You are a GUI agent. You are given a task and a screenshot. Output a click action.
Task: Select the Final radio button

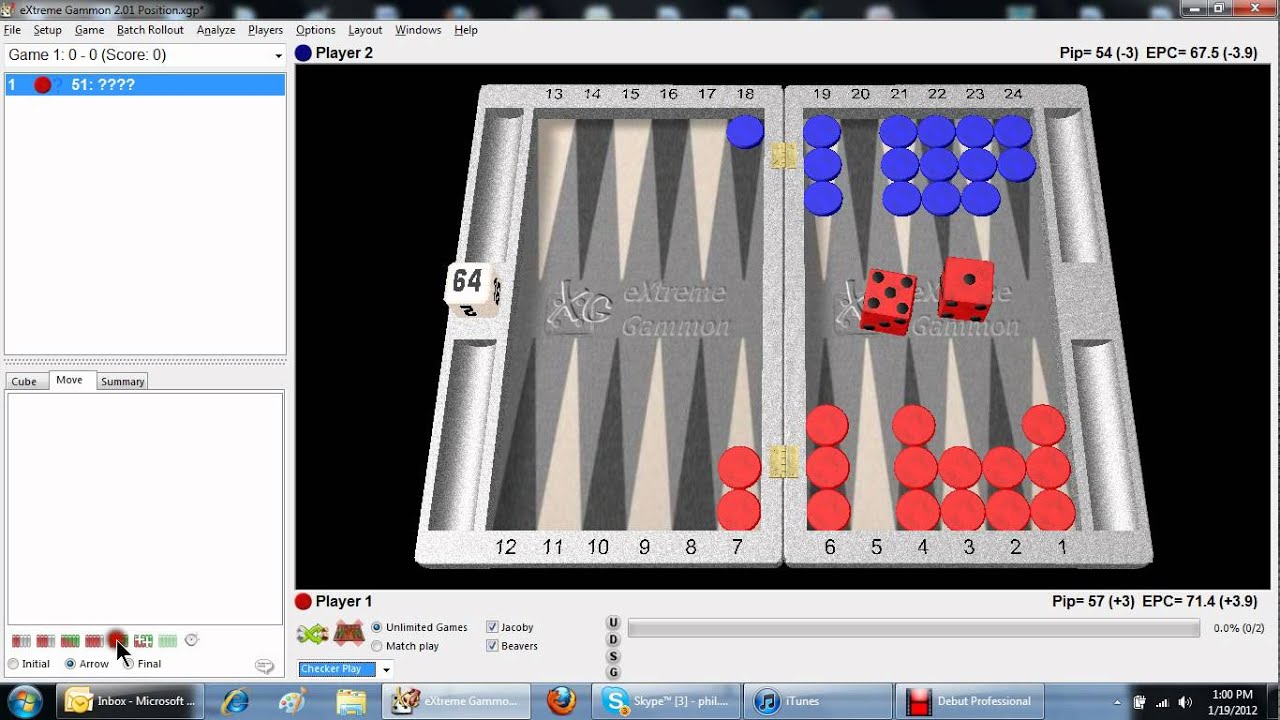[127, 664]
